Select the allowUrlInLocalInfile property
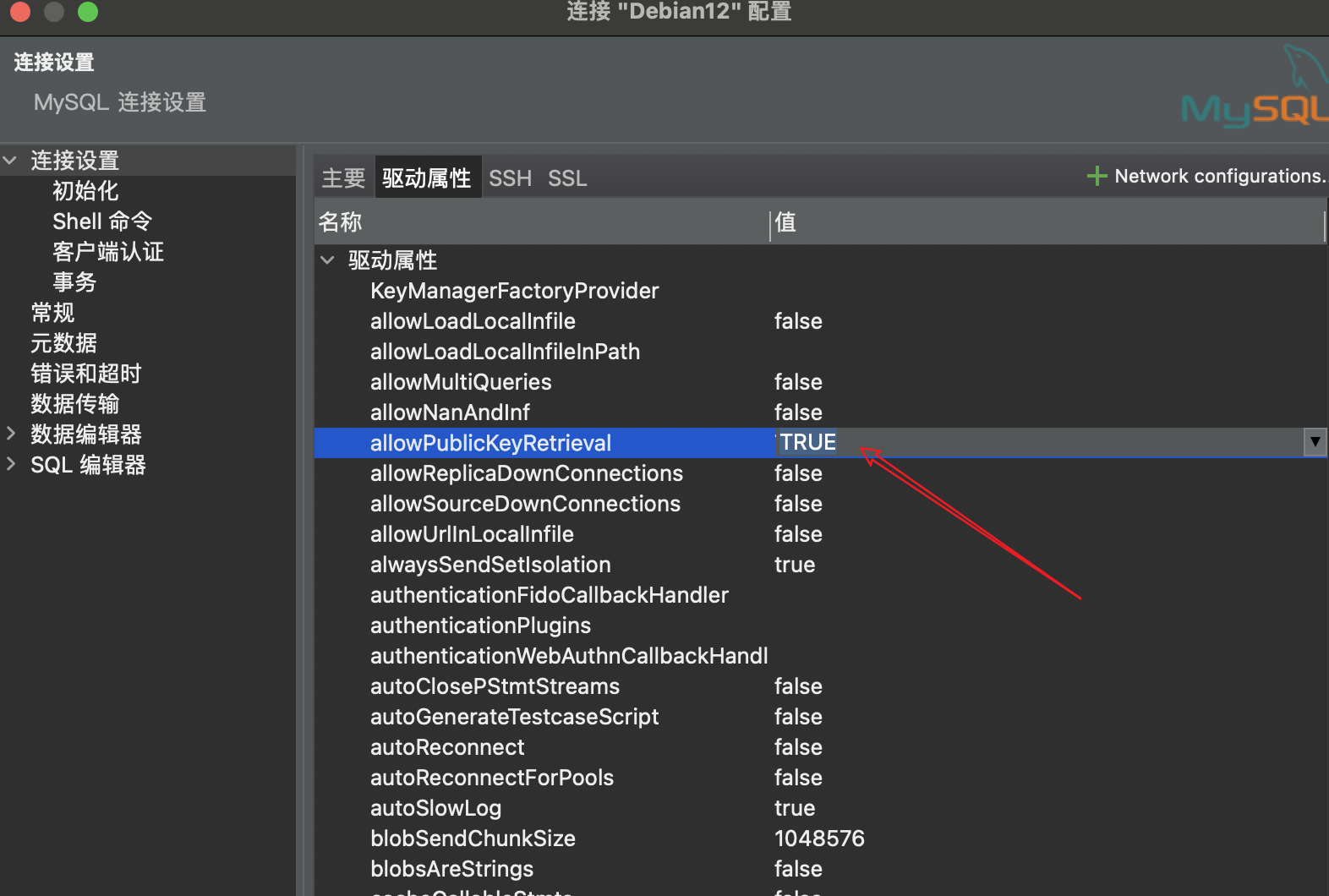The width and height of the screenshot is (1329, 896). (472, 534)
